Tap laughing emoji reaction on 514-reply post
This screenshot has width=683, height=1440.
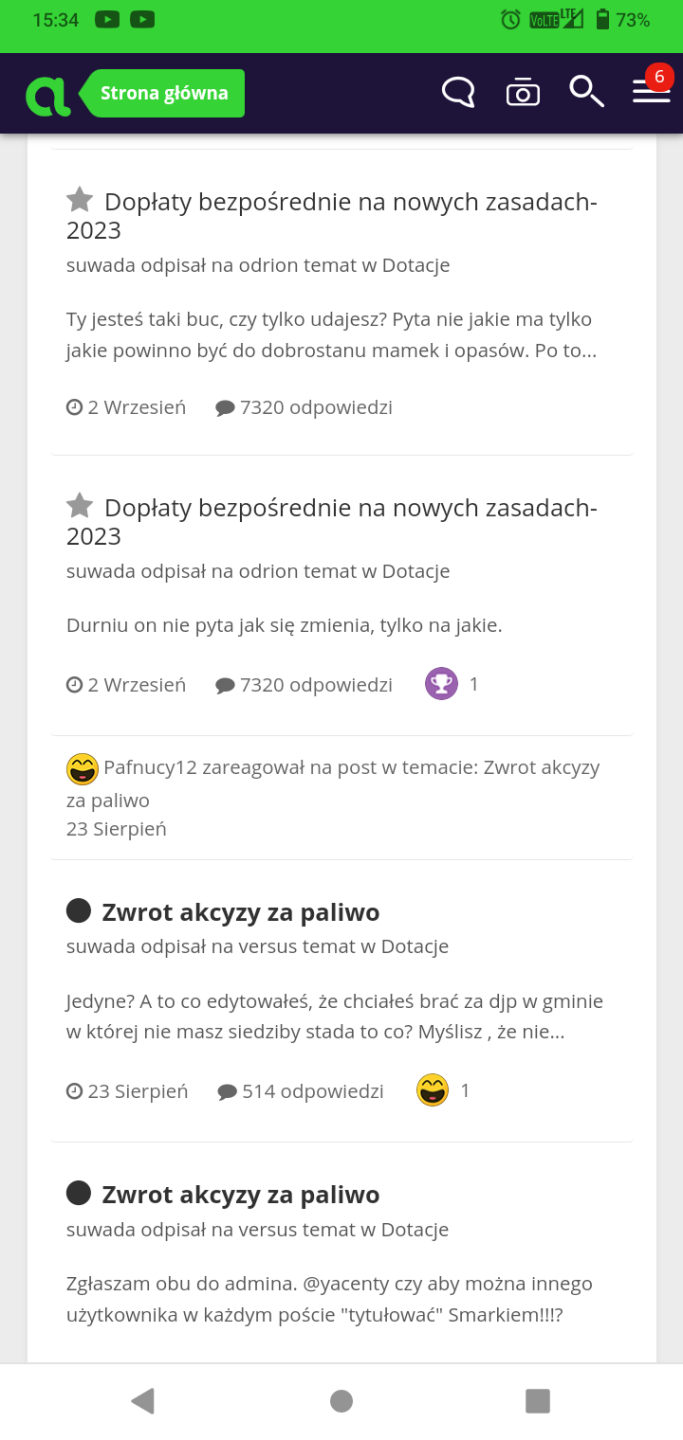pyautogui.click(x=432, y=1090)
